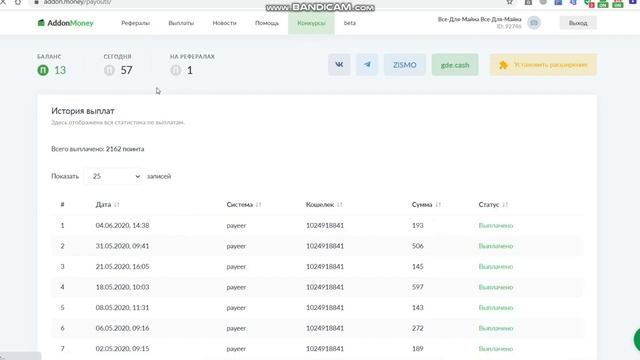Sort table by Дата column arrows
Screen dimensions: 640x360
117,204
